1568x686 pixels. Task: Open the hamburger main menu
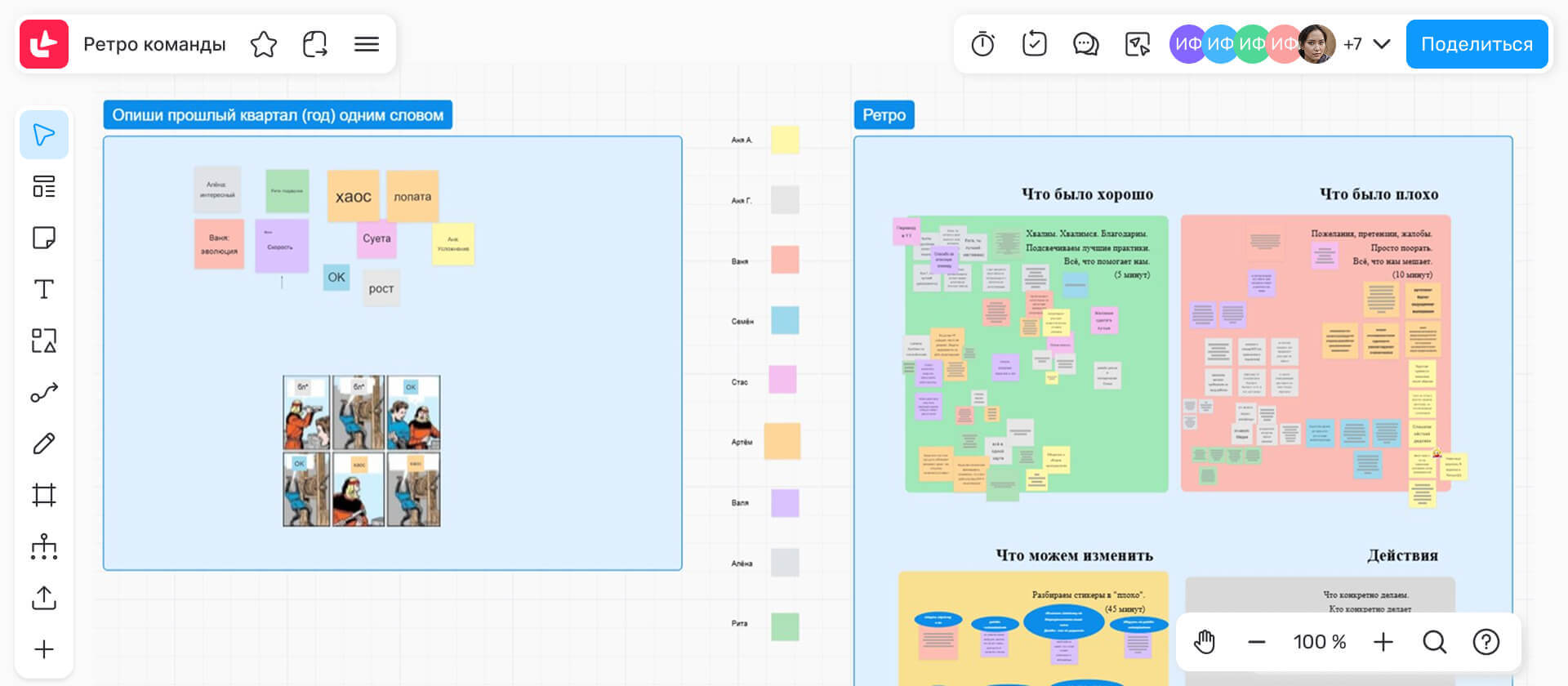[x=367, y=44]
